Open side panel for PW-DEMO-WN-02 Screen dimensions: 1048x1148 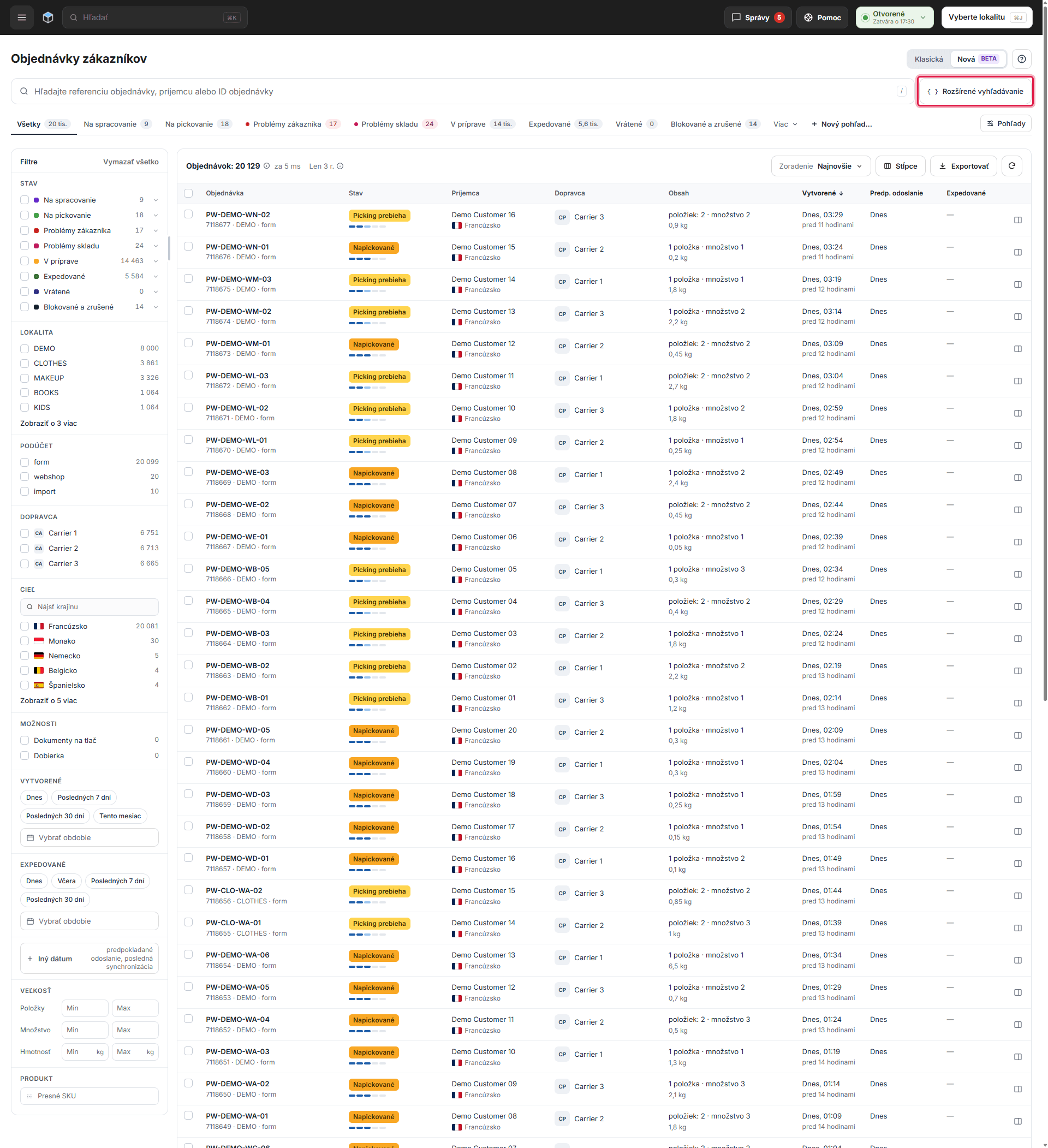[x=1019, y=221]
